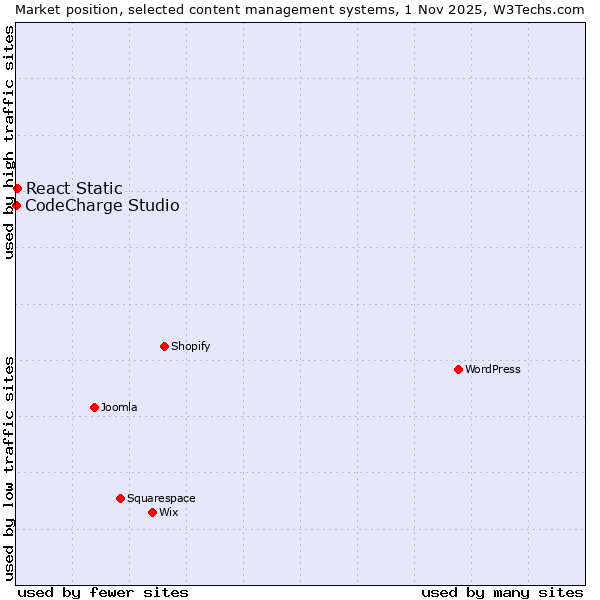The height and width of the screenshot is (600, 600).
Task: Select the Joomla label text
Action: pyautogui.click(x=119, y=407)
